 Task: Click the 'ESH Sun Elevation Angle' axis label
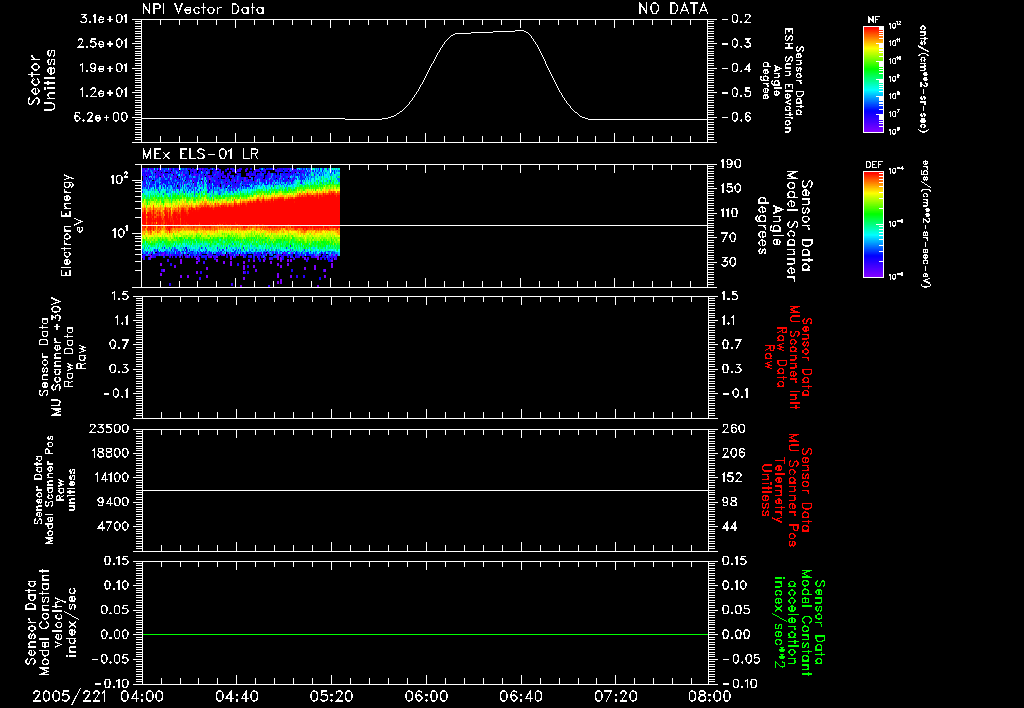click(x=781, y=80)
